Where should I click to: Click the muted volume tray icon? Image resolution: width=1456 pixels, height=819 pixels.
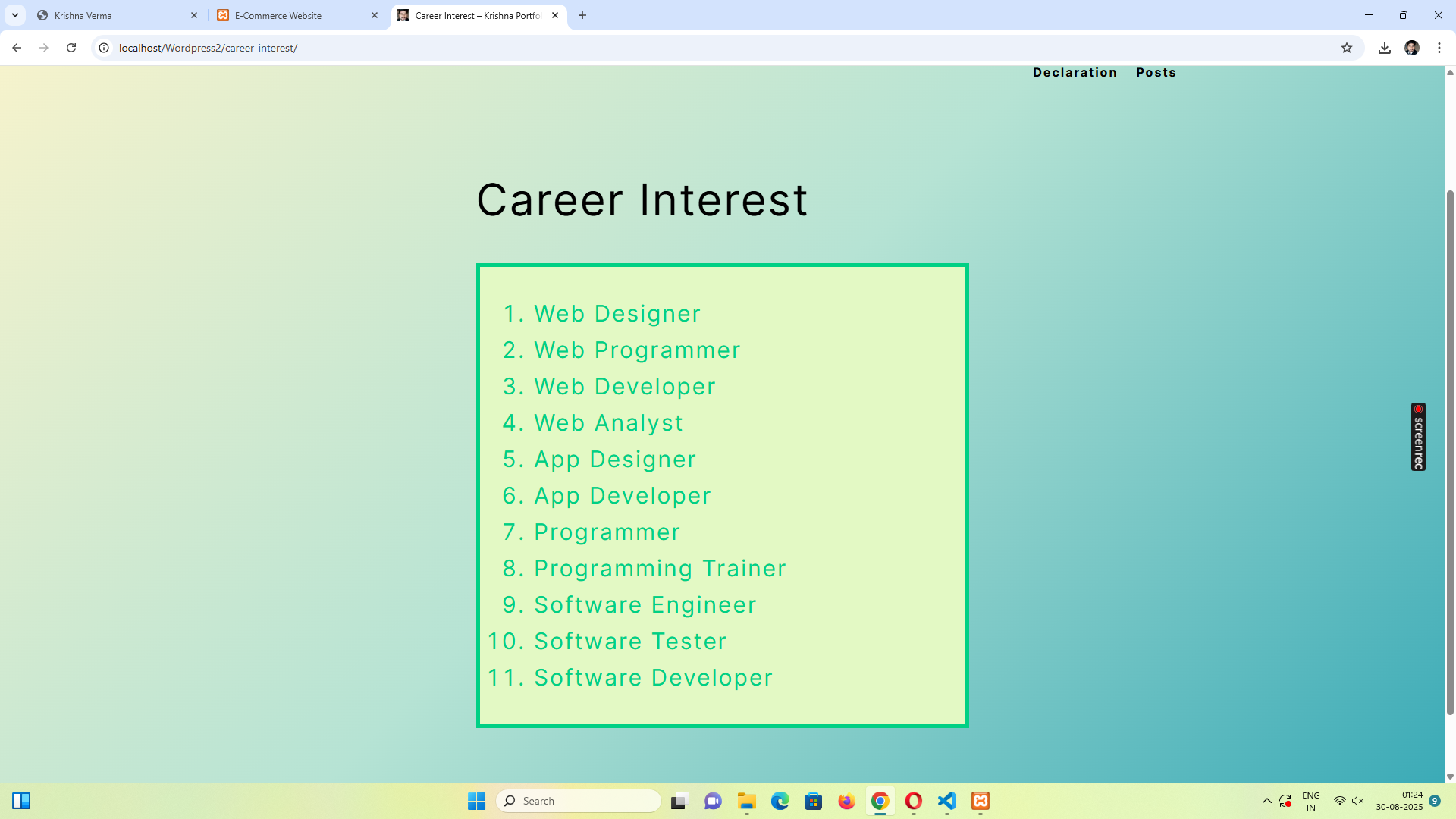(x=1358, y=801)
